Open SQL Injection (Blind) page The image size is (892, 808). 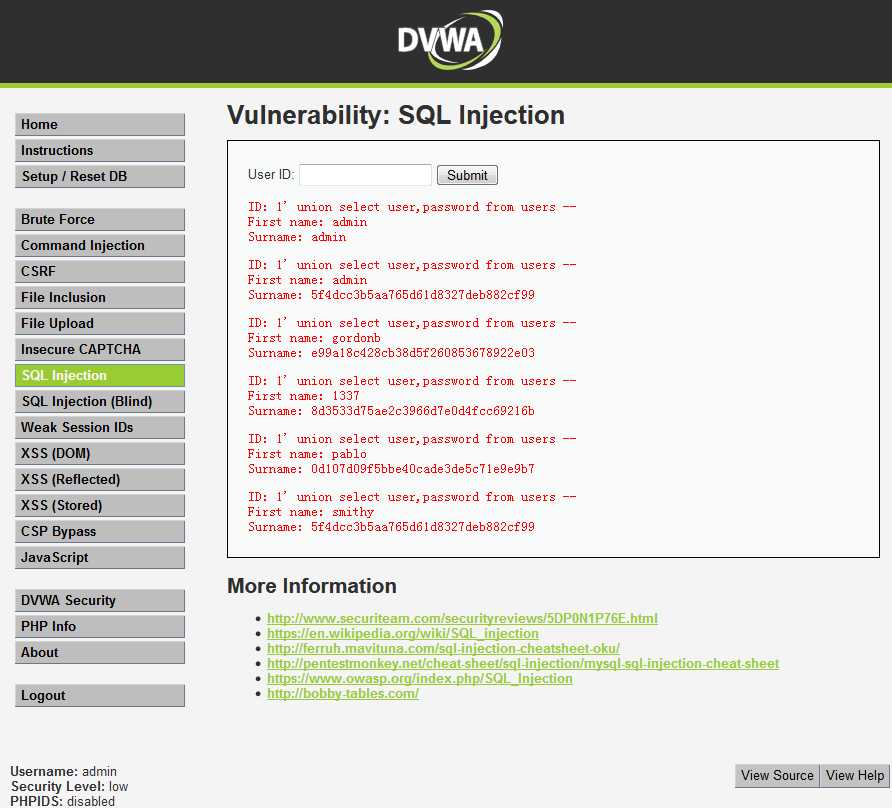[100, 401]
